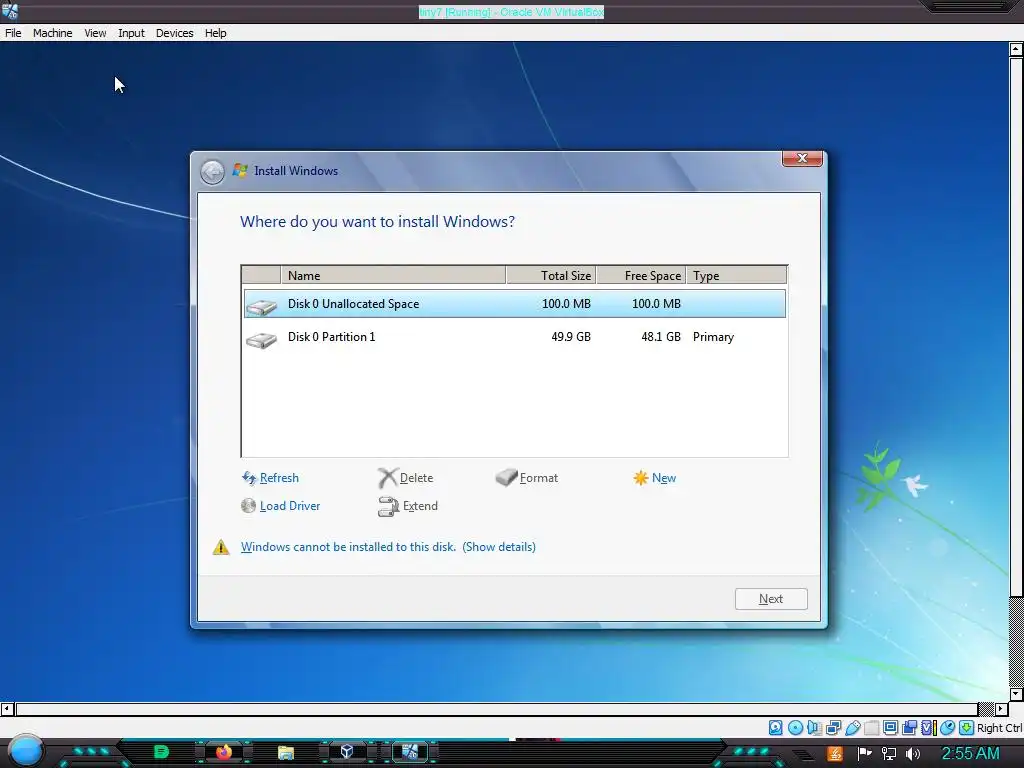Click the VirtualBox horizontal scrollbar
Viewport: 1024px width, 768px height.
[x=496, y=709]
